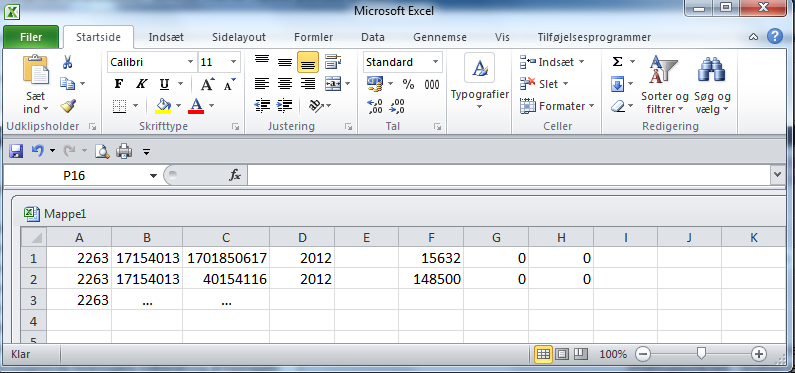This screenshot has height=373, width=795.
Task: Apply accounting currency format
Action: [x=375, y=84]
